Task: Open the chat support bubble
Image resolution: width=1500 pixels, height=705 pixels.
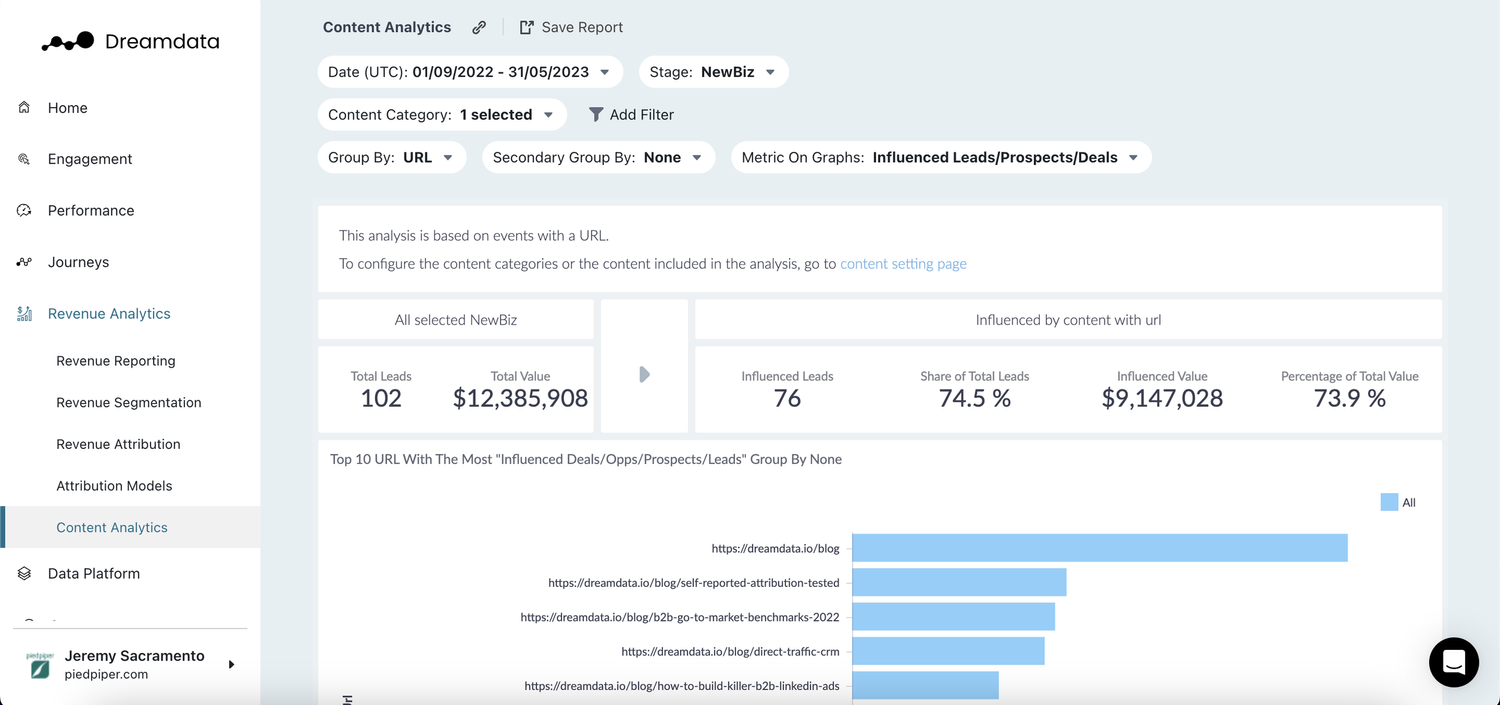Action: [1454, 662]
